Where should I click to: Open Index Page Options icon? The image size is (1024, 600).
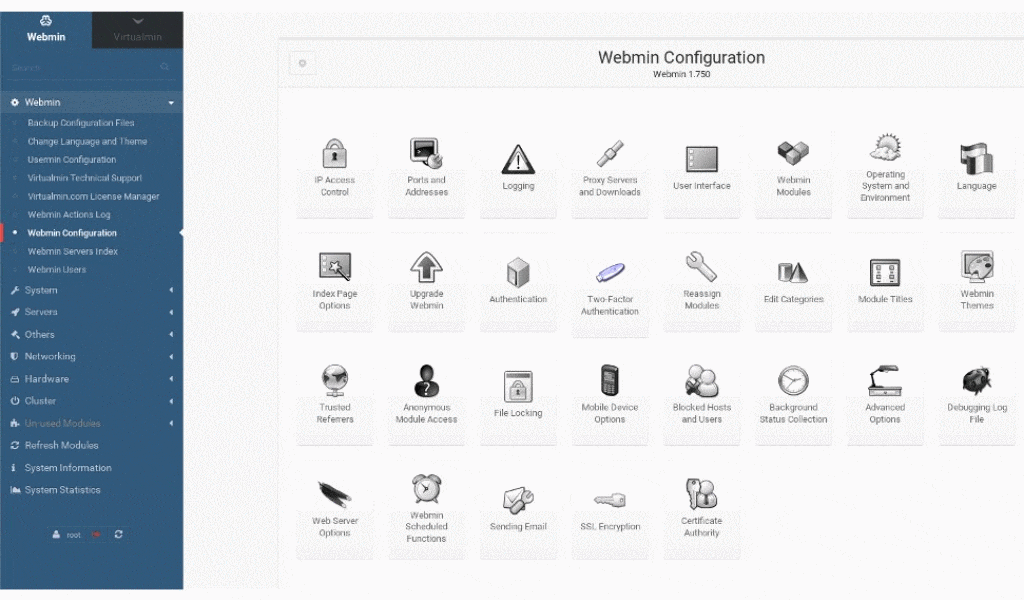(334, 267)
